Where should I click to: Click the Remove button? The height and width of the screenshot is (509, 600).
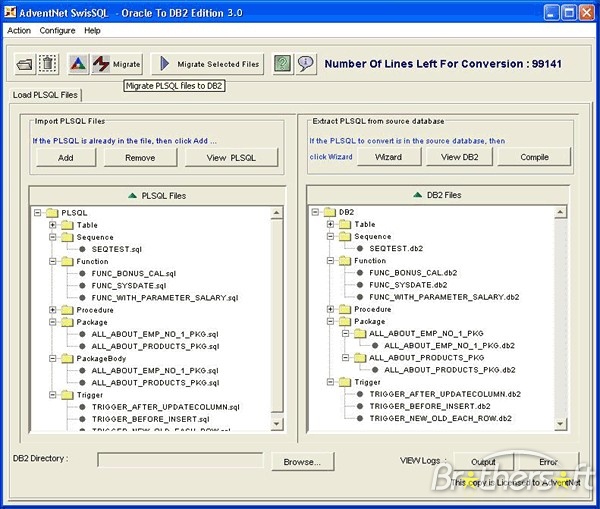click(x=140, y=158)
